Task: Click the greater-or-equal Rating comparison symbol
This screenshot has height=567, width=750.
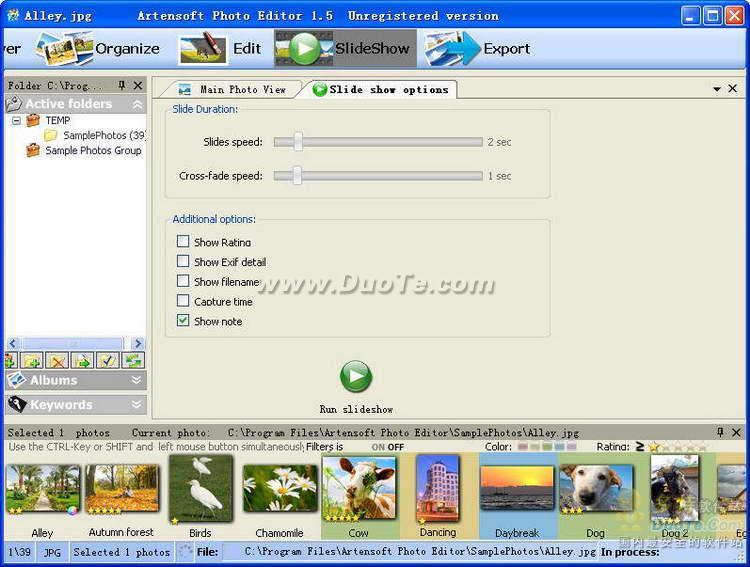Action: coord(640,446)
